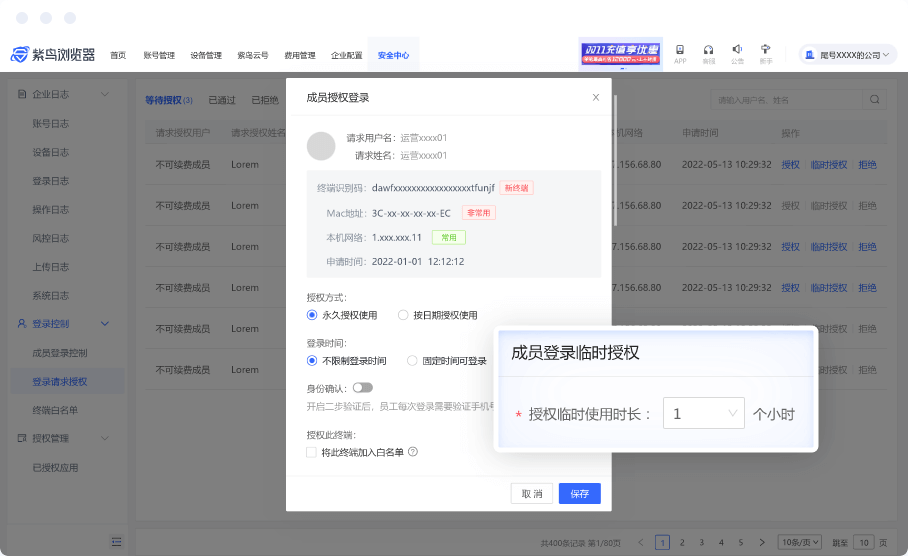Open 账号日志 in the sidebar
908x556 pixels.
50,123
